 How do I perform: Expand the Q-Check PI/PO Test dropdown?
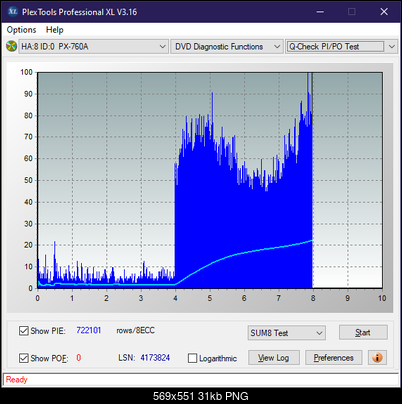click(x=341, y=46)
